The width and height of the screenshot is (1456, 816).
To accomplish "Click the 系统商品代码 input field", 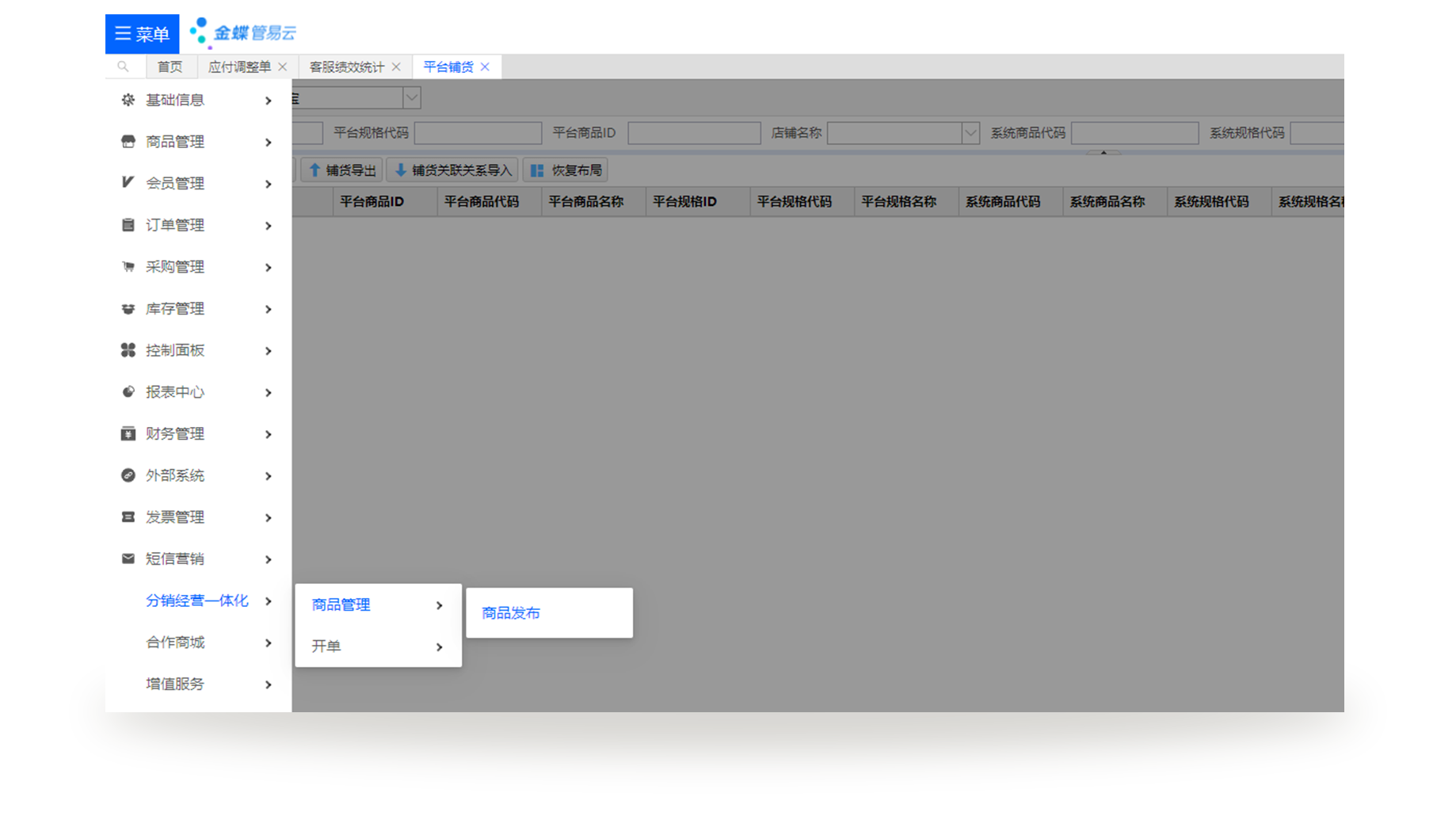I will (1134, 132).
